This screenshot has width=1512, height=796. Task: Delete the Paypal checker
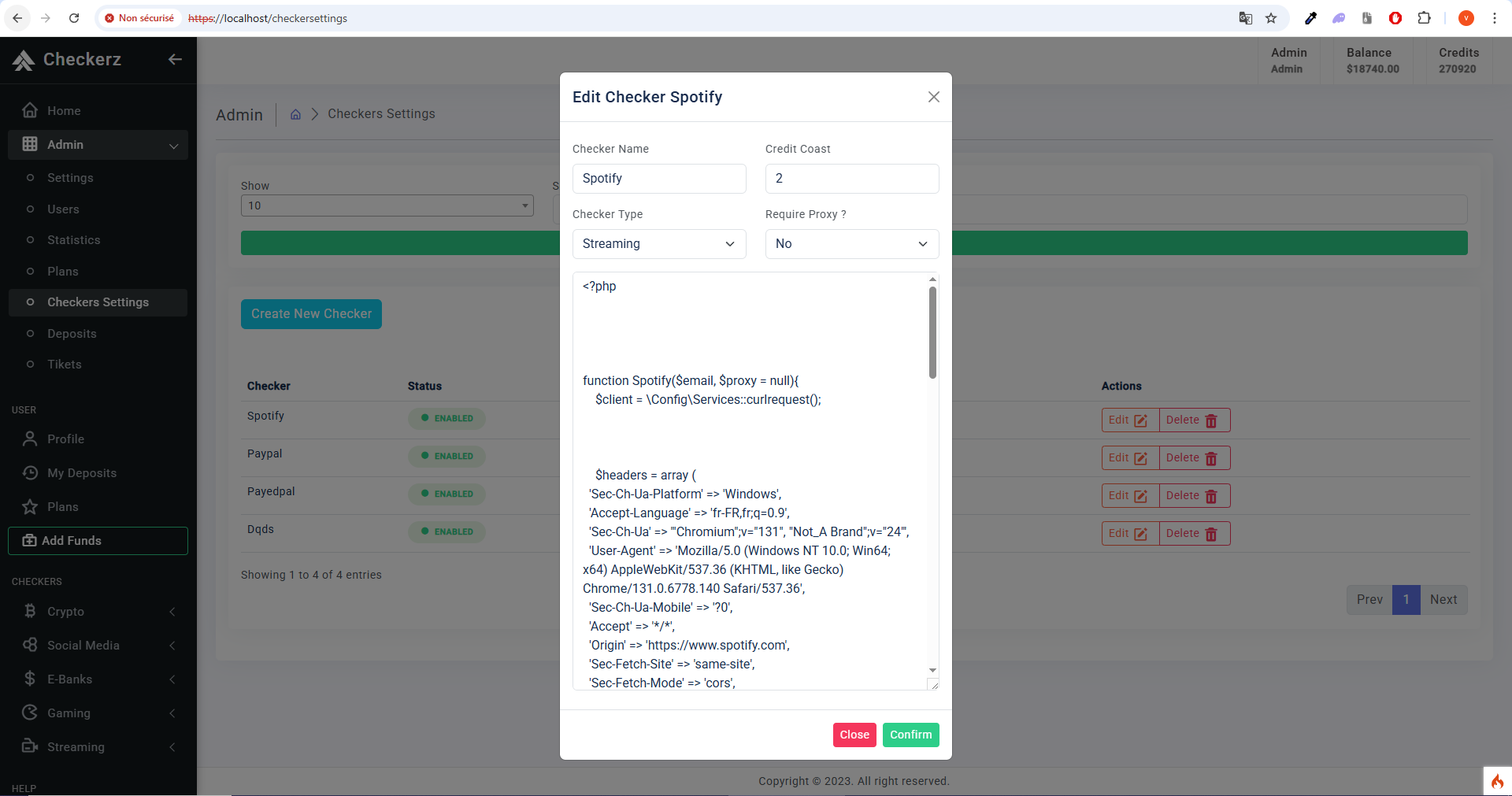[1195, 458]
